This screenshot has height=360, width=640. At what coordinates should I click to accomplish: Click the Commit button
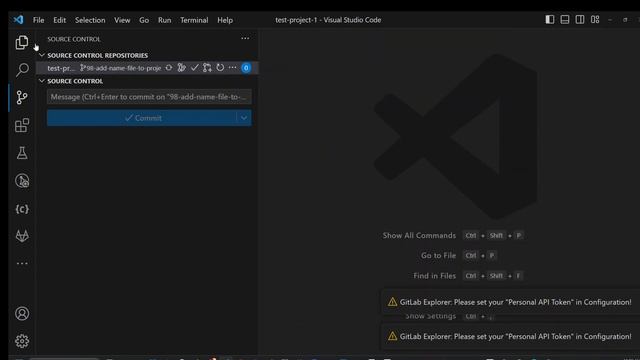[x=142, y=118]
